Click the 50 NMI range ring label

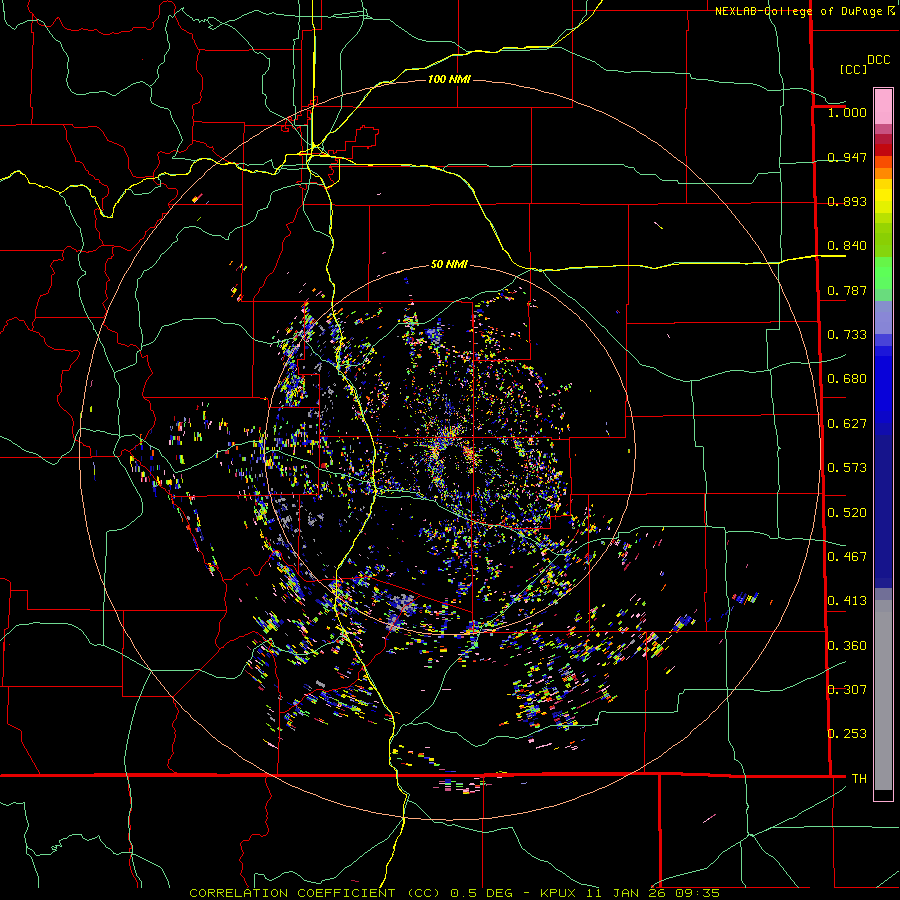(449, 264)
